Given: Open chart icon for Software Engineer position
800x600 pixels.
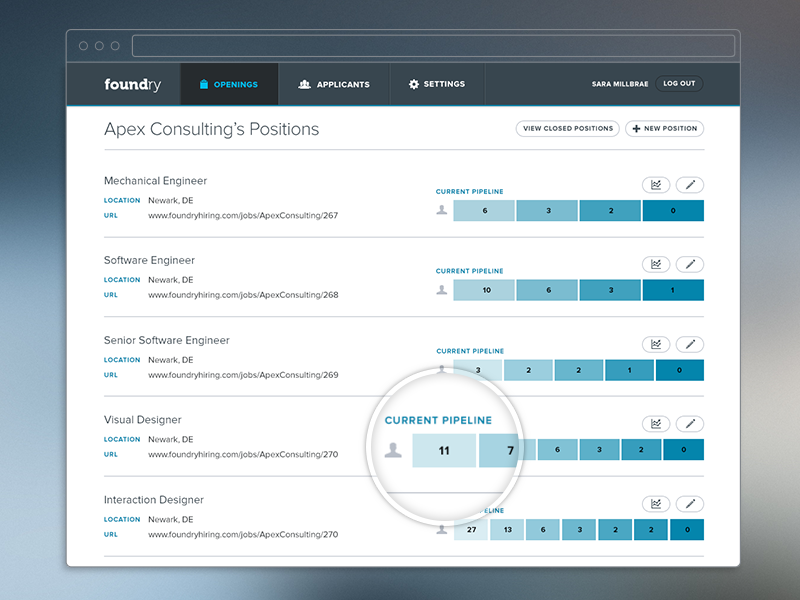Looking at the screenshot, I should (x=656, y=264).
